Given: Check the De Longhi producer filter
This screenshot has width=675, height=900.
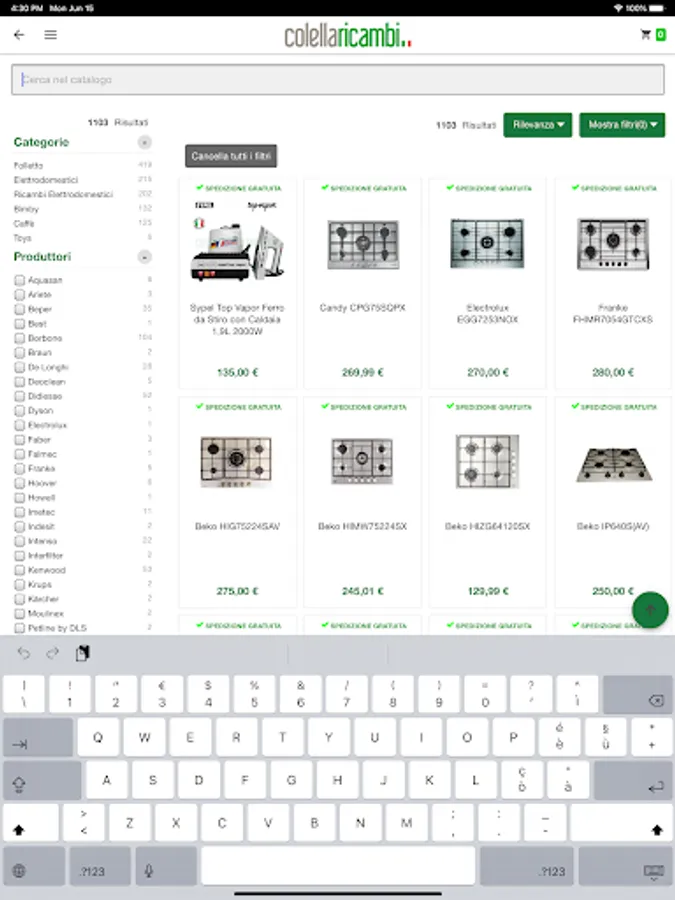Looking at the screenshot, I should coord(20,367).
